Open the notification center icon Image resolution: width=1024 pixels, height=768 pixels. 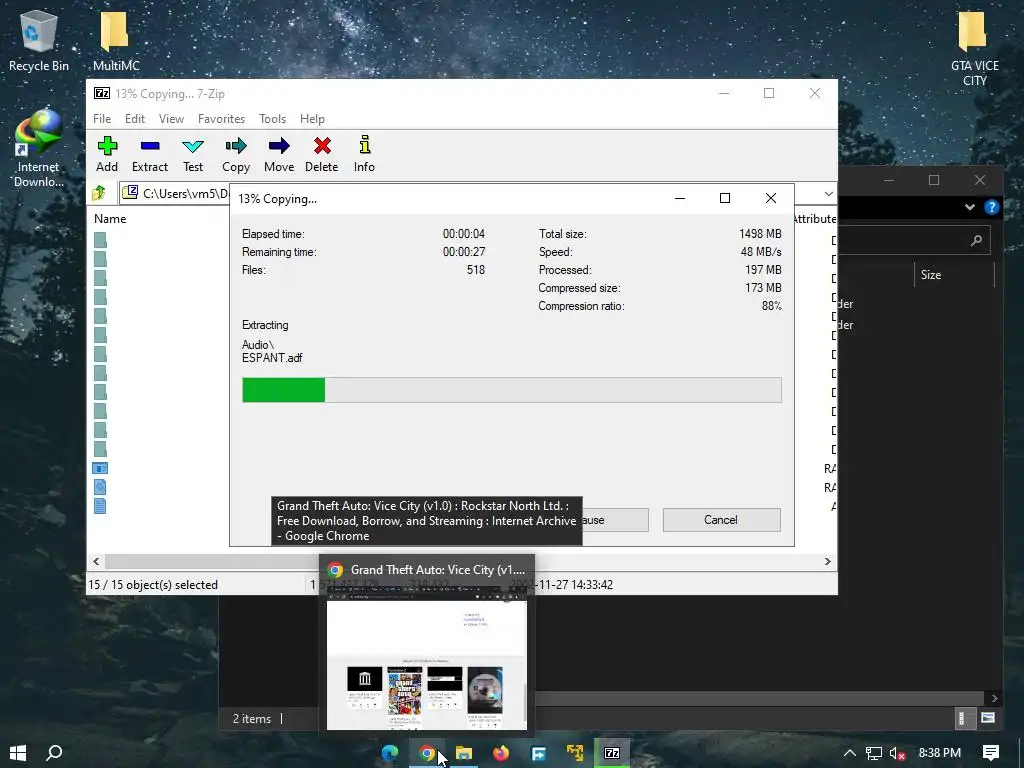pyautogui.click(x=990, y=753)
